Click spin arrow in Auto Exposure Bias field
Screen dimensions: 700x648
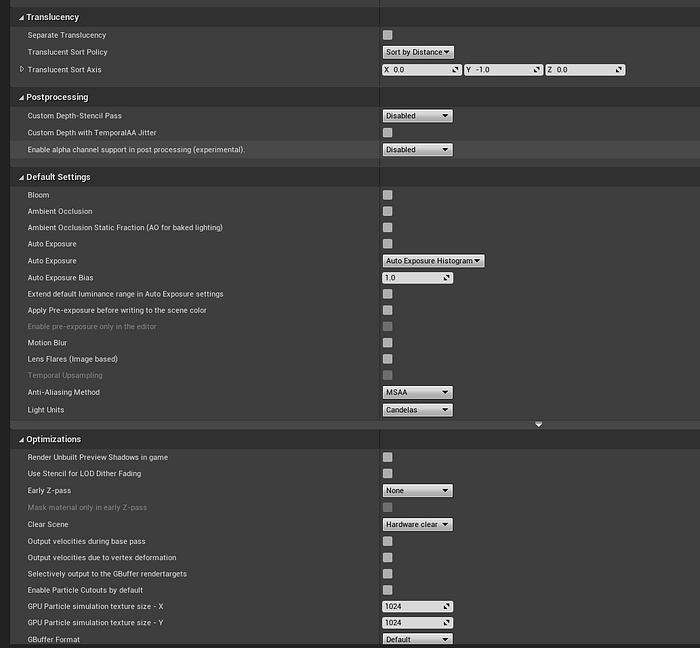click(446, 278)
